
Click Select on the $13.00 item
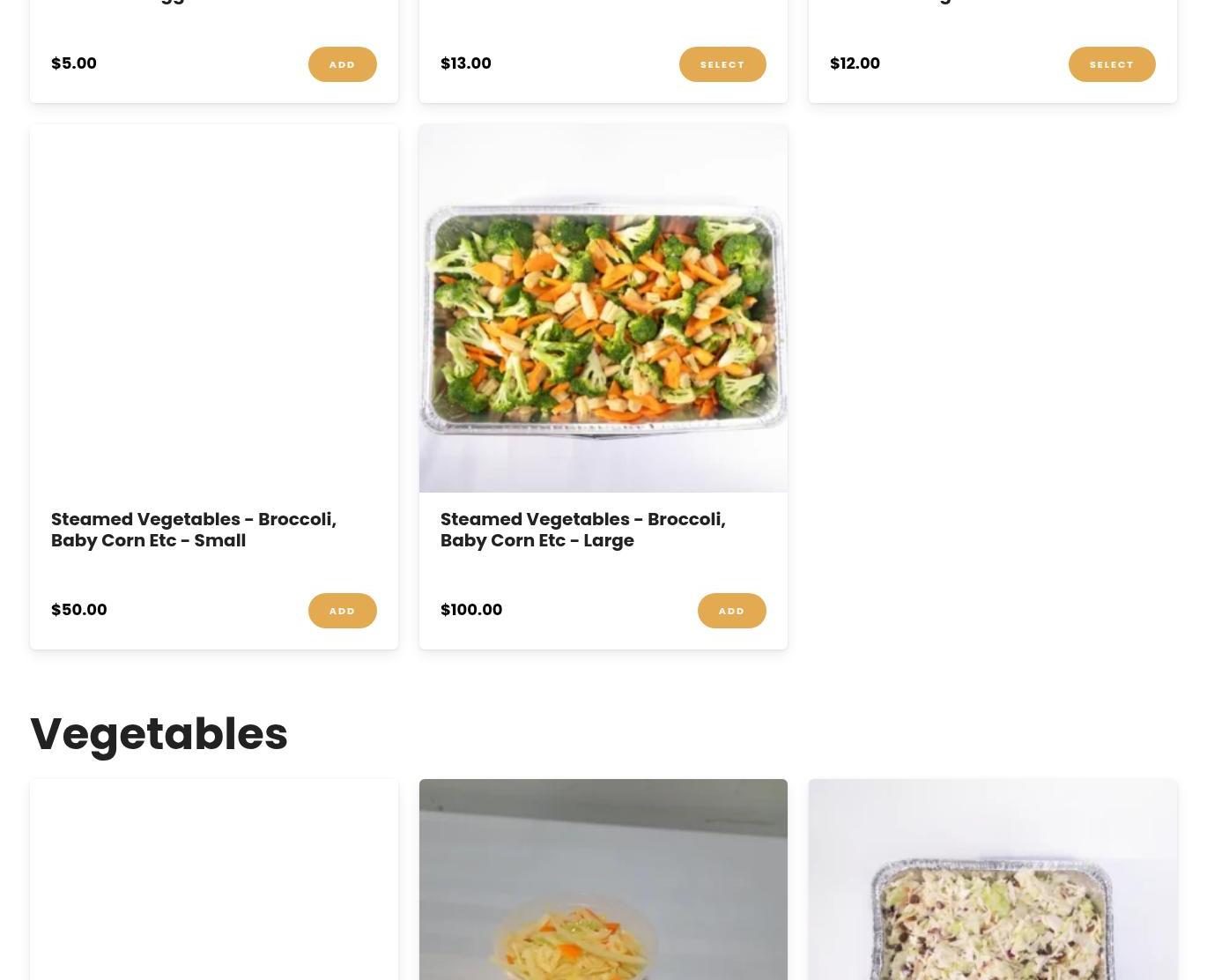pyautogui.click(x=722, y=64)
